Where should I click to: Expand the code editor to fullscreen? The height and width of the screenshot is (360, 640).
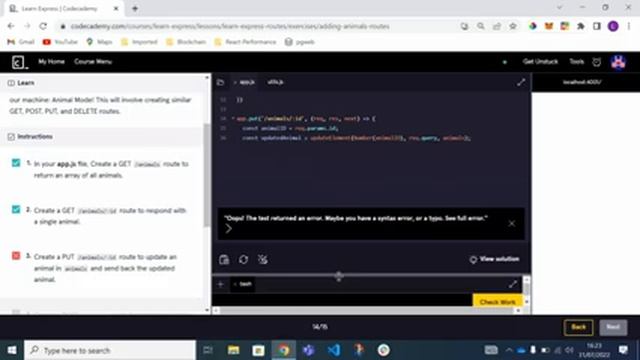click(x=521, y=82)
